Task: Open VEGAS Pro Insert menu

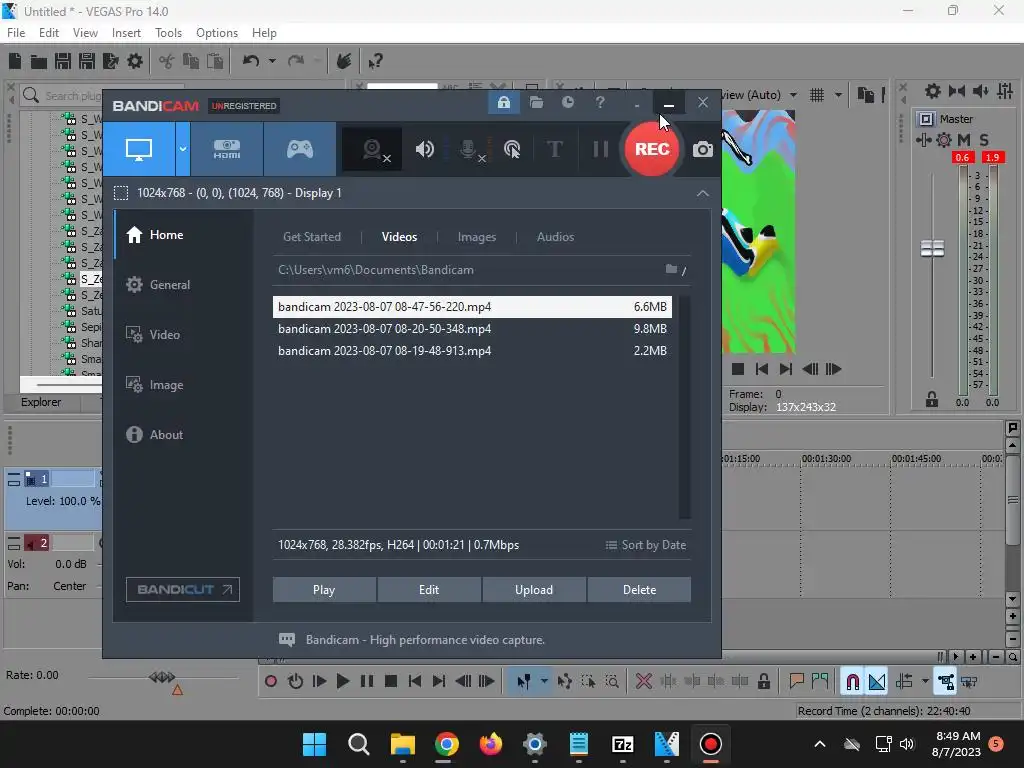Action: (126, 33)
